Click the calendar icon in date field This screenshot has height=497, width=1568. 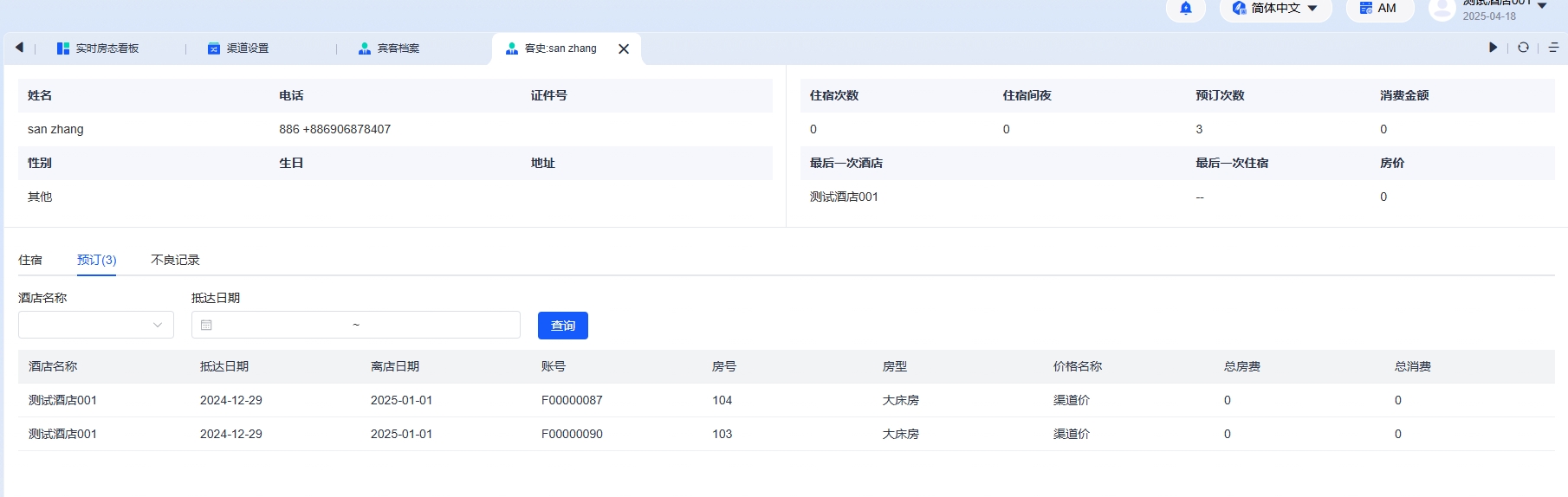click(206, 325)
